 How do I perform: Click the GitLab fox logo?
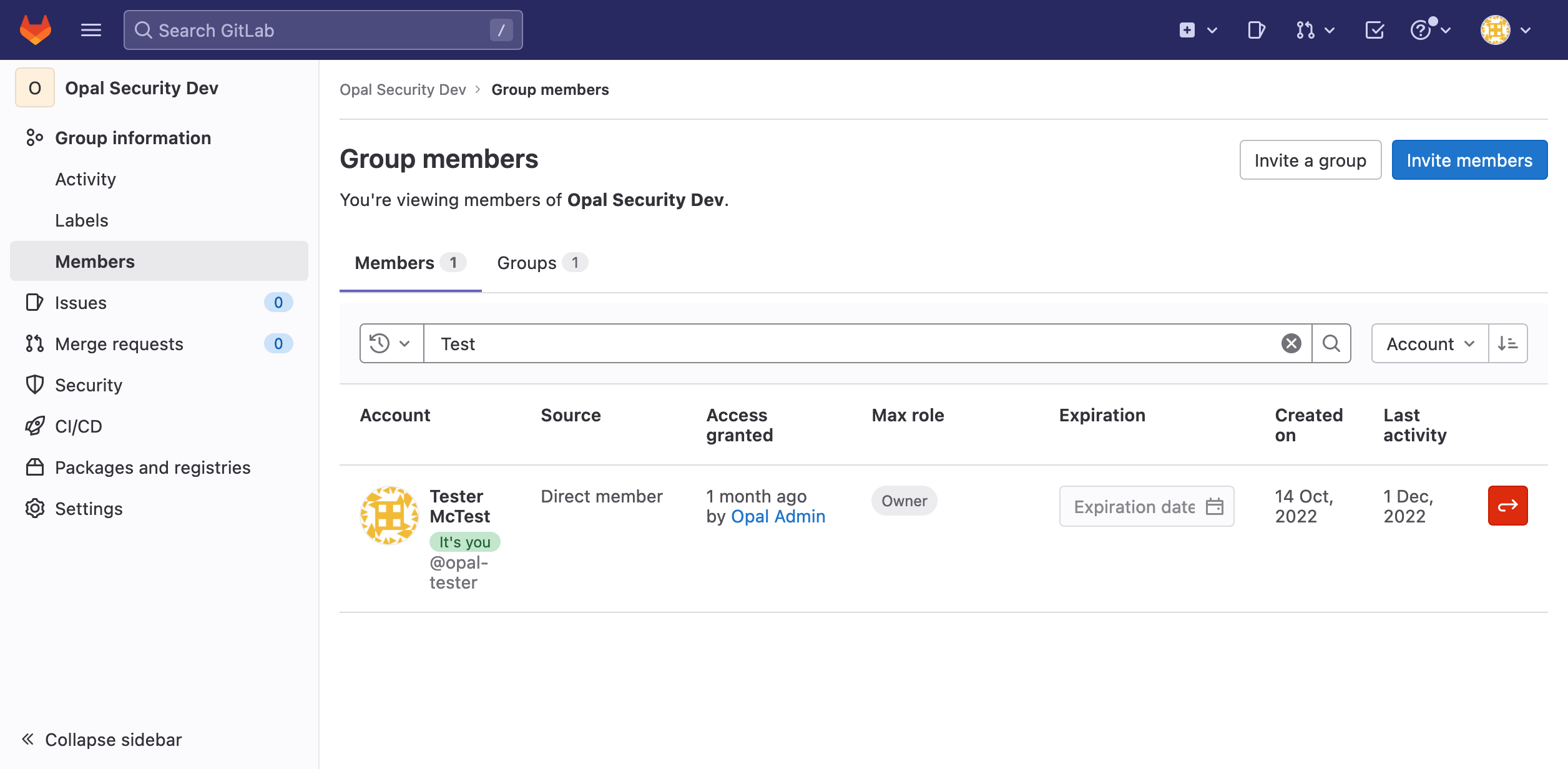pos(36,30)
